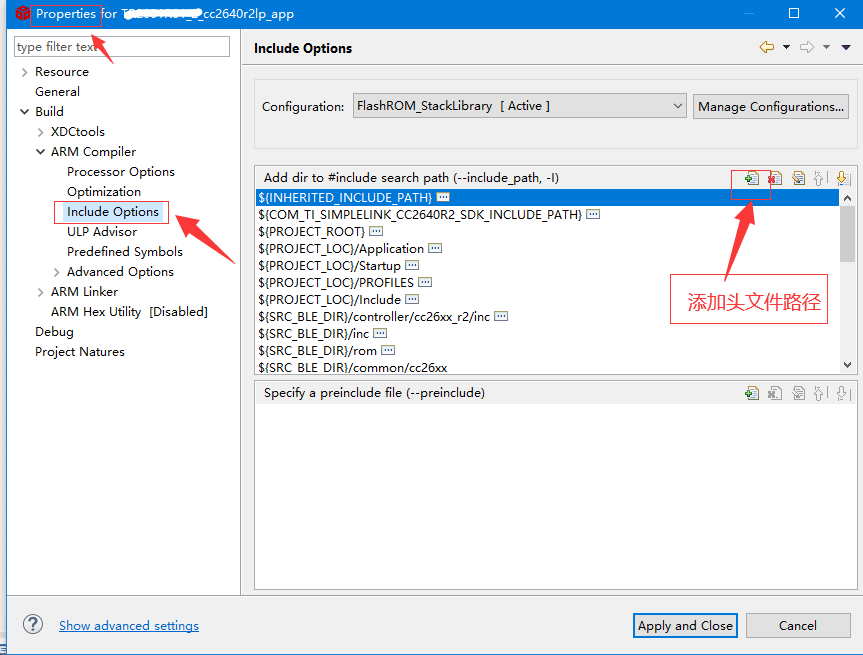Screen dimensions: 863x655
Task: Expand the XDCtools tree node
Action: pyautogui.click(x=40, y=132)
